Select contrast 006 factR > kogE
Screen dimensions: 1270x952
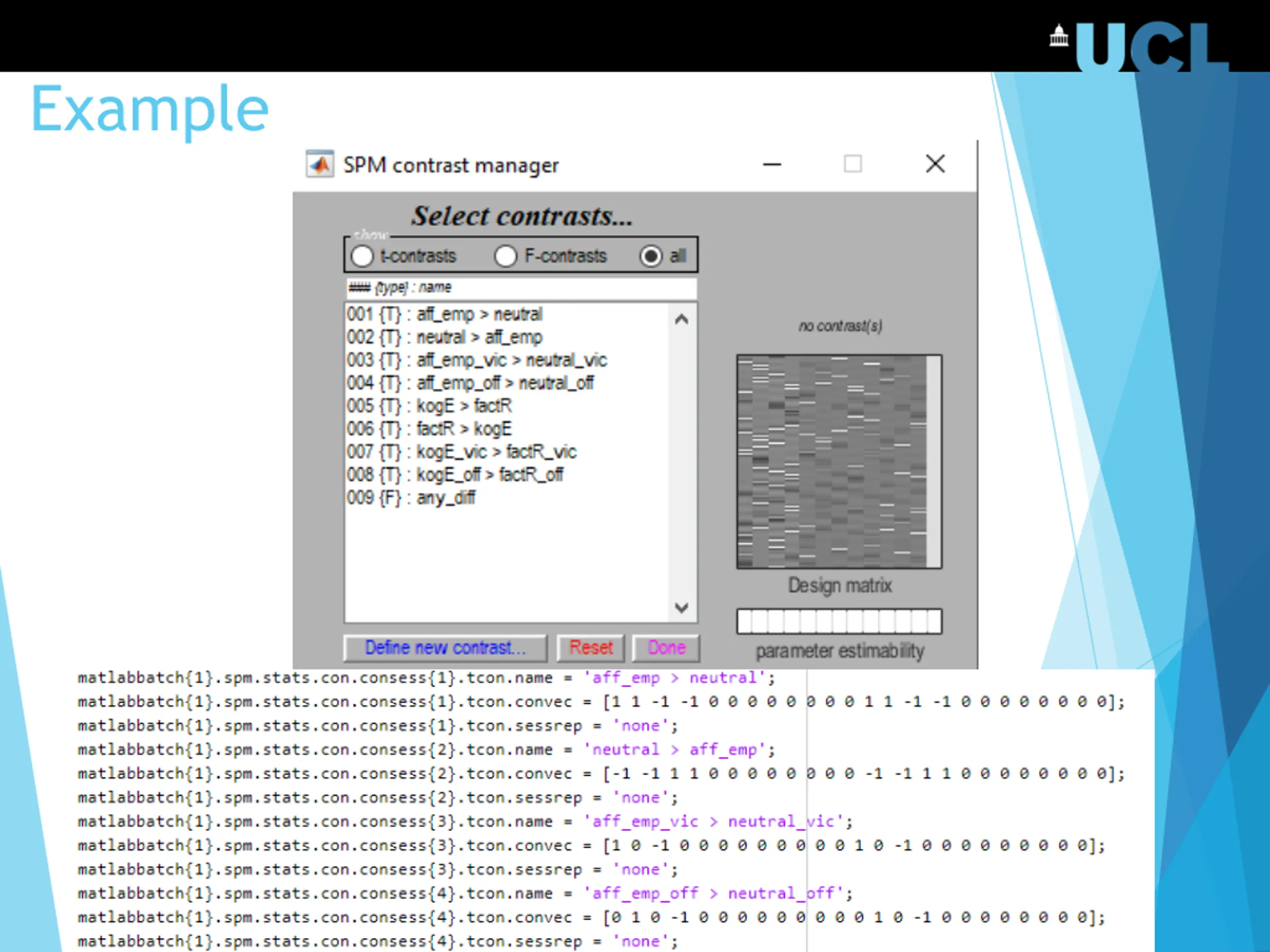tap(430, 429)
